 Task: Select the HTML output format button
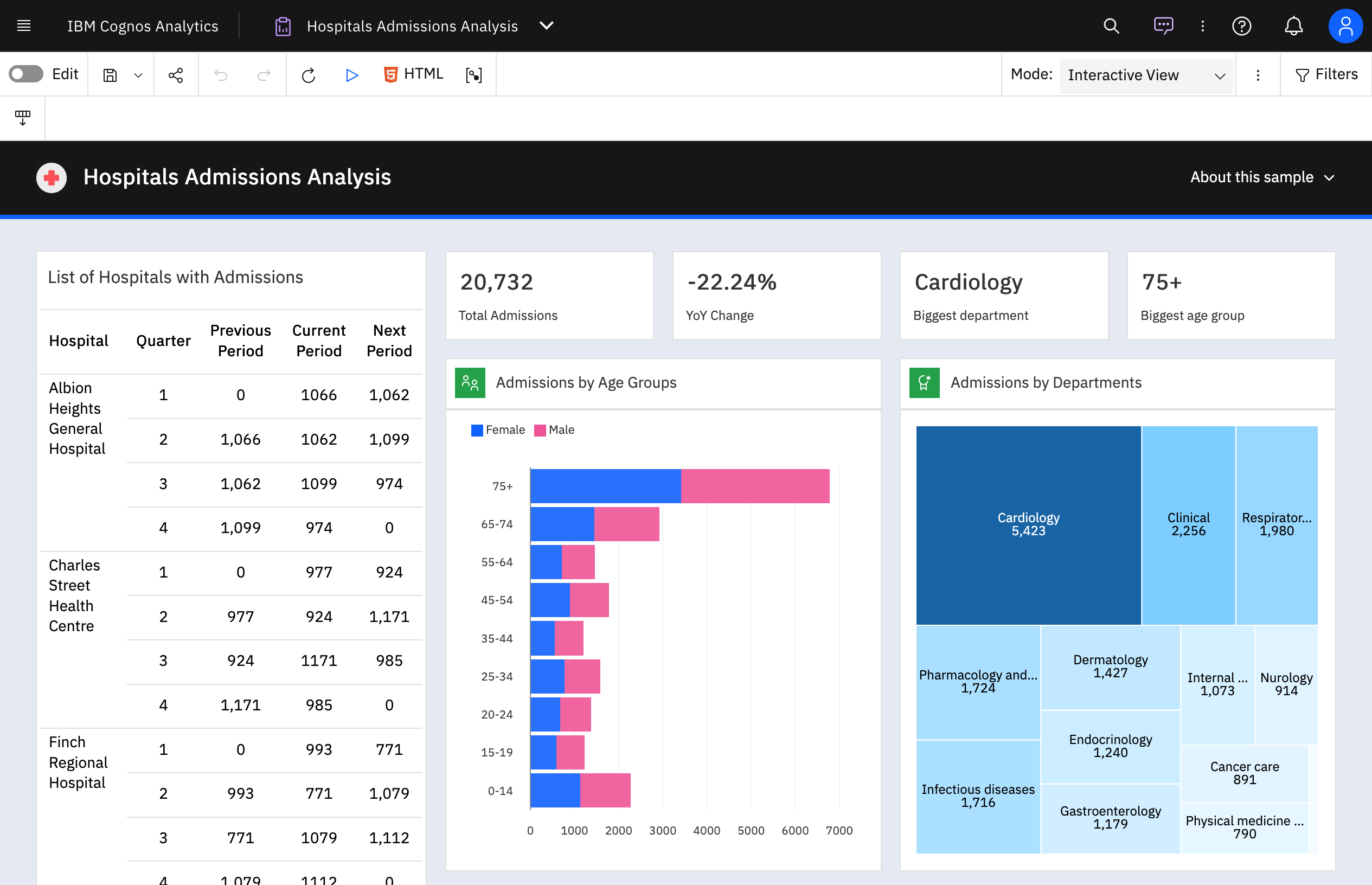pos(413,74)
